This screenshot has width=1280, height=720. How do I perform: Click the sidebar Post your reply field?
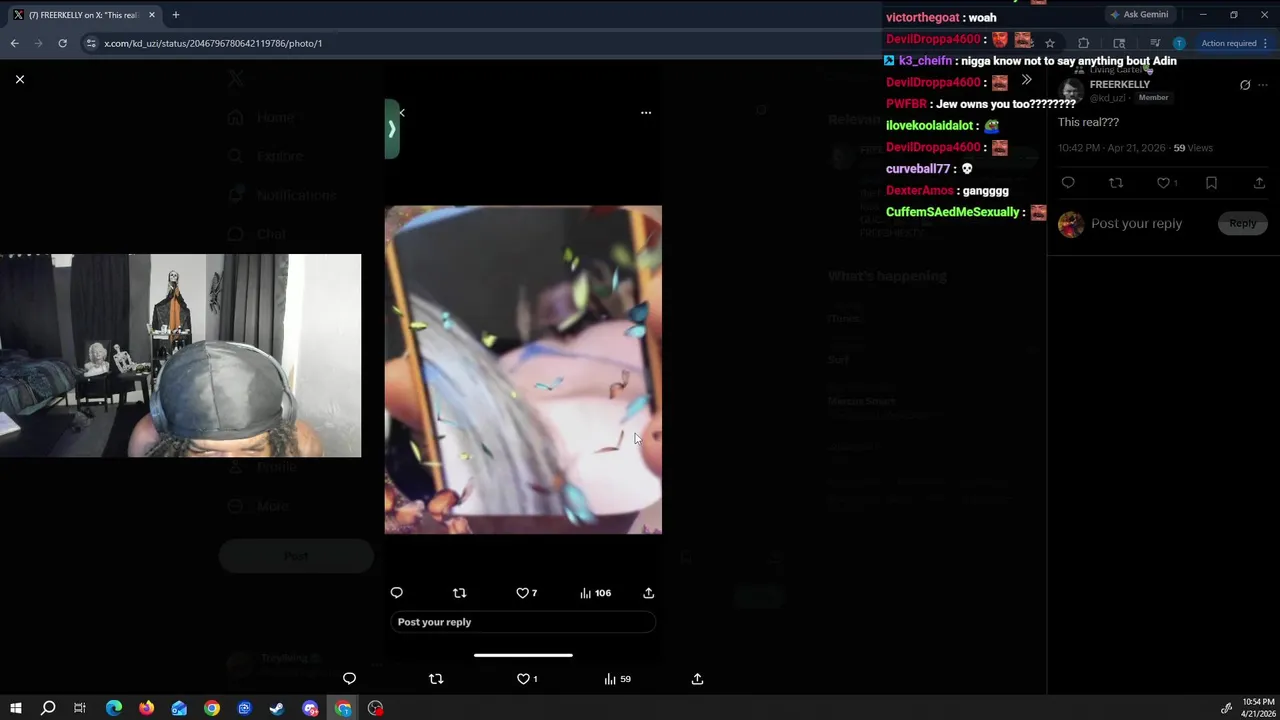1136,224
